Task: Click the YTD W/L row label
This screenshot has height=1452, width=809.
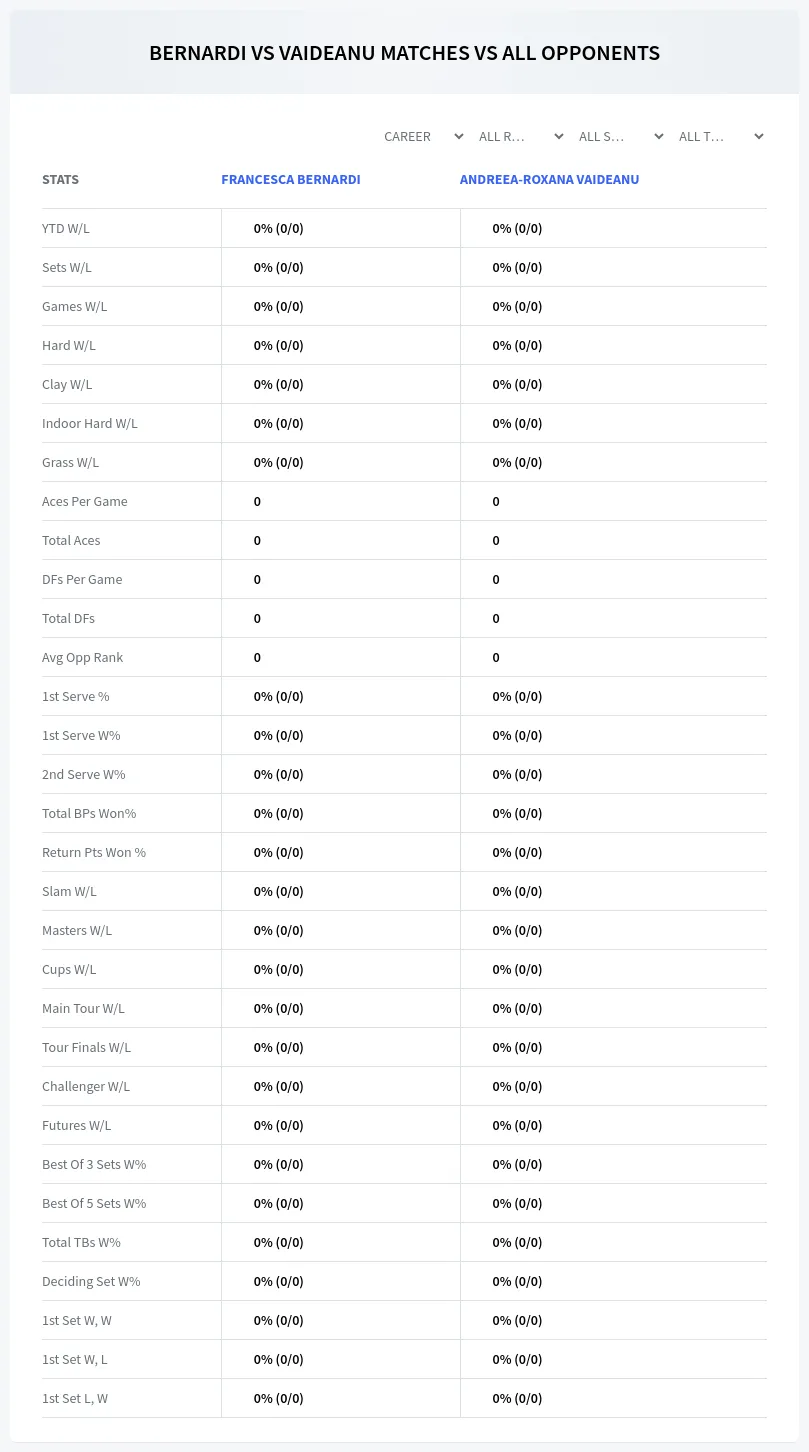Action: click(x=66, y=228)
